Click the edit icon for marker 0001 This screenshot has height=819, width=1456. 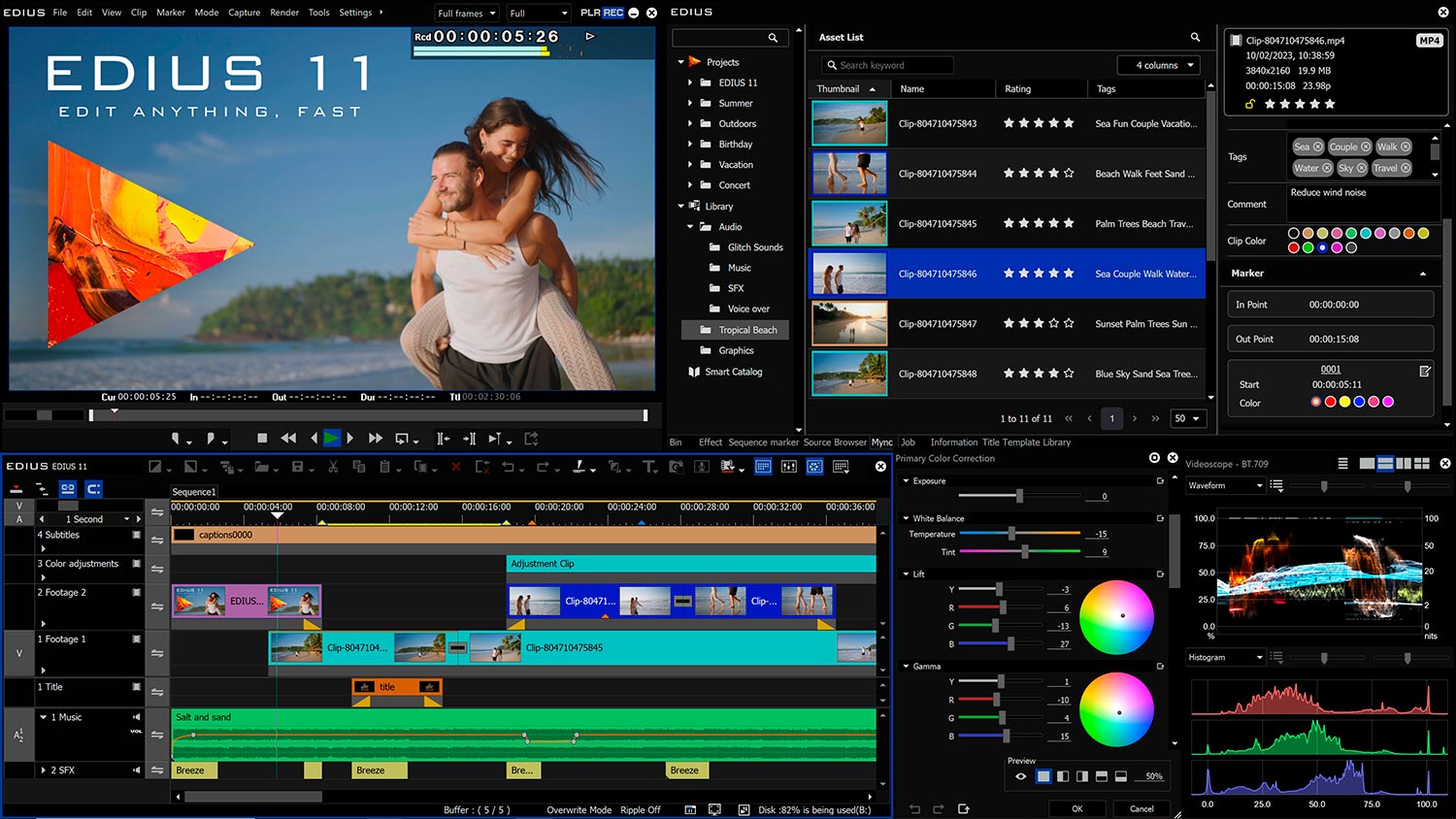click(x=1425, y=371)
